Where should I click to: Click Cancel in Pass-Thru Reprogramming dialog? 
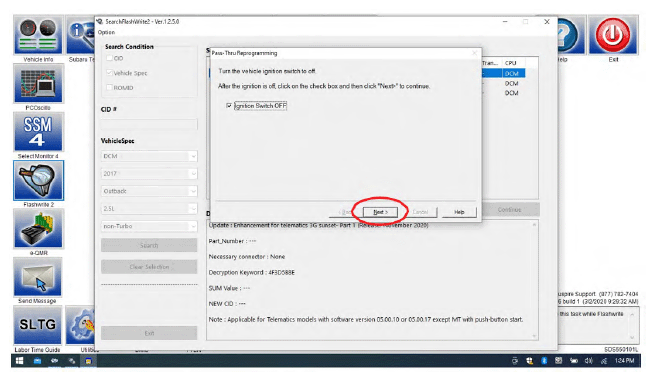coord(420,212)
